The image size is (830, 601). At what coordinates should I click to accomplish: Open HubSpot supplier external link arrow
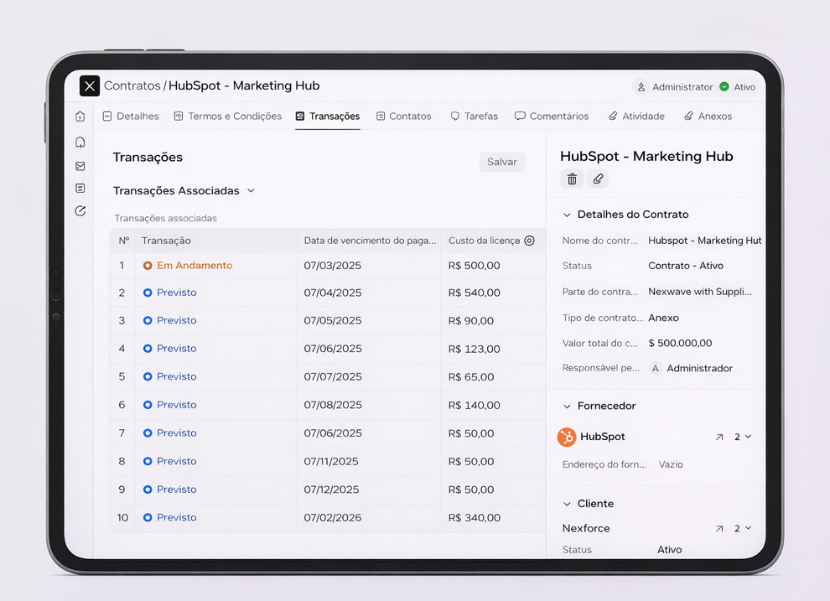pos(719,437)
